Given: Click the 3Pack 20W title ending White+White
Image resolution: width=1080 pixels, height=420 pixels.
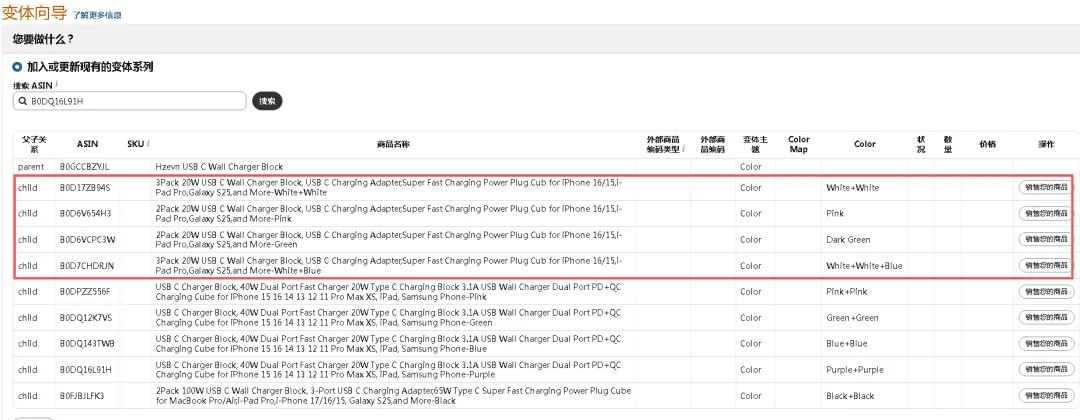Looking at the screenshot, I should [388, 187].
